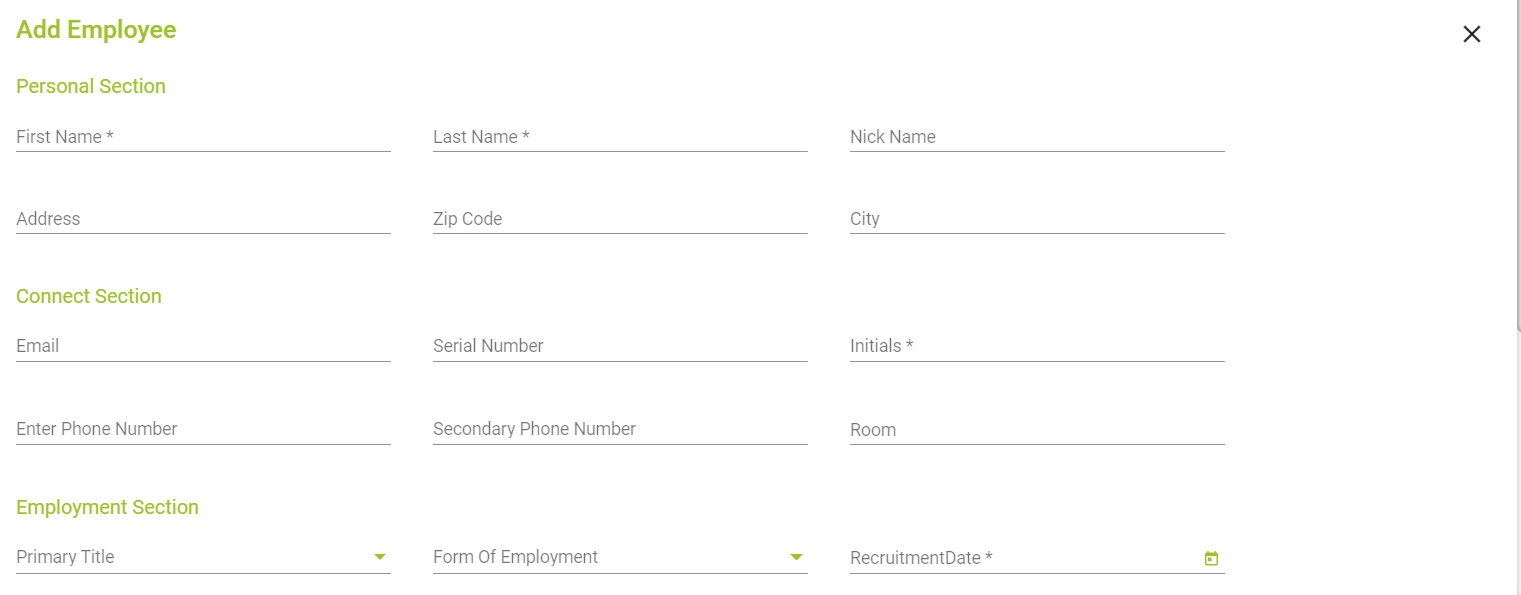The width and height of the screenshot is (1521, 595).
Task: Select the Enter Phone Number field
Action: (203, 429)
